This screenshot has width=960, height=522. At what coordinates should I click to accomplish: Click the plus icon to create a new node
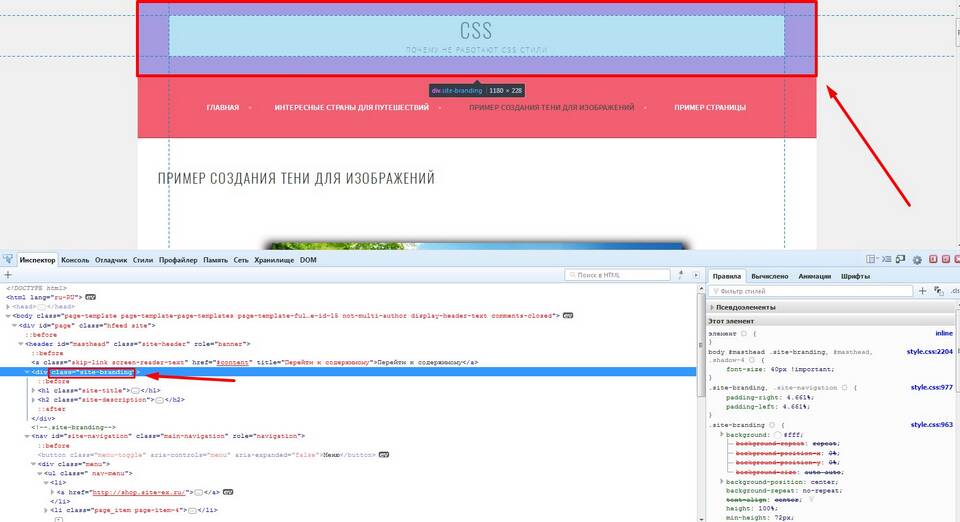coord(8,275)
